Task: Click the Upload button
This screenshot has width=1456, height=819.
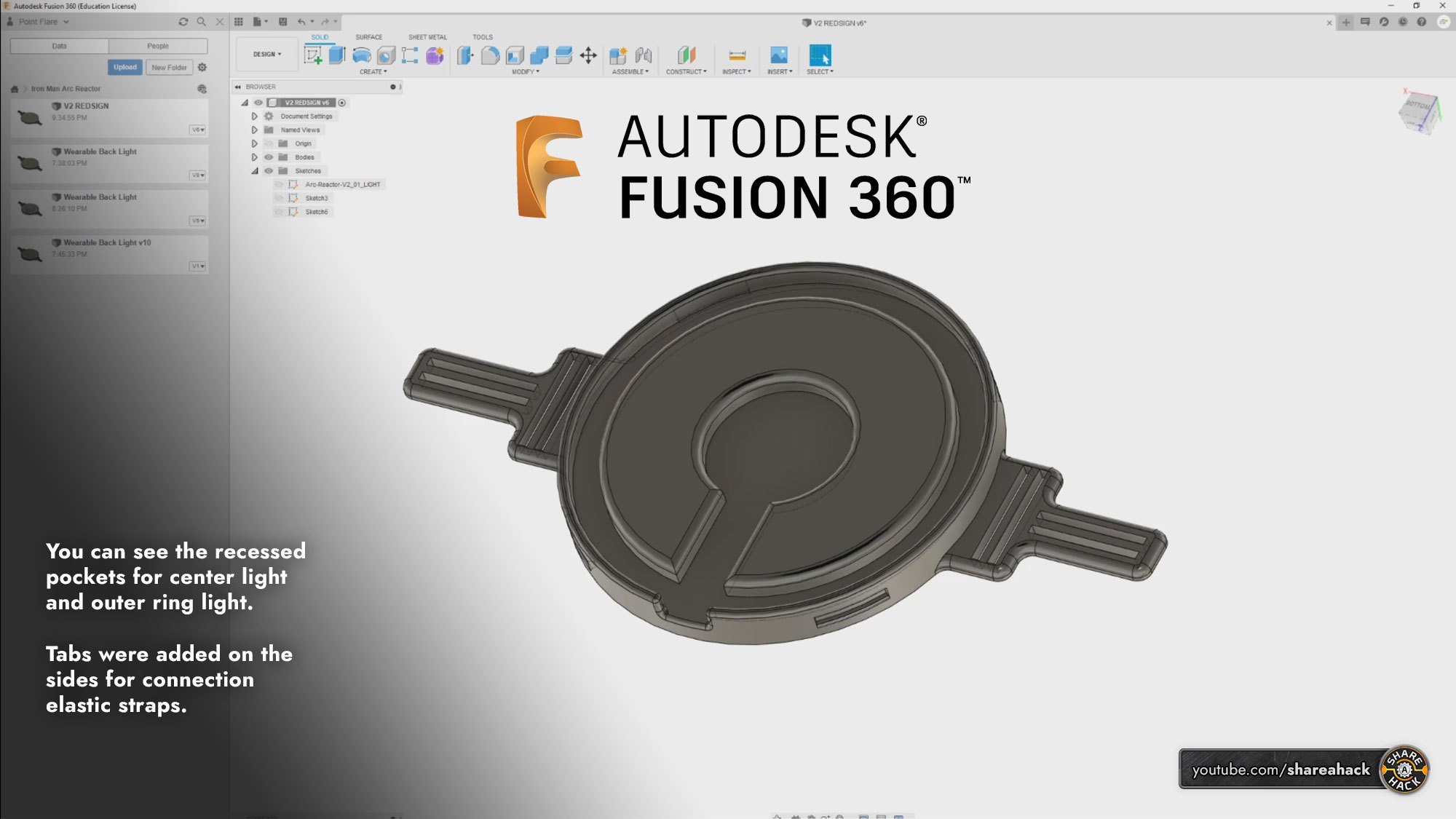Action: pyautogui.click(x=125, y=67)
